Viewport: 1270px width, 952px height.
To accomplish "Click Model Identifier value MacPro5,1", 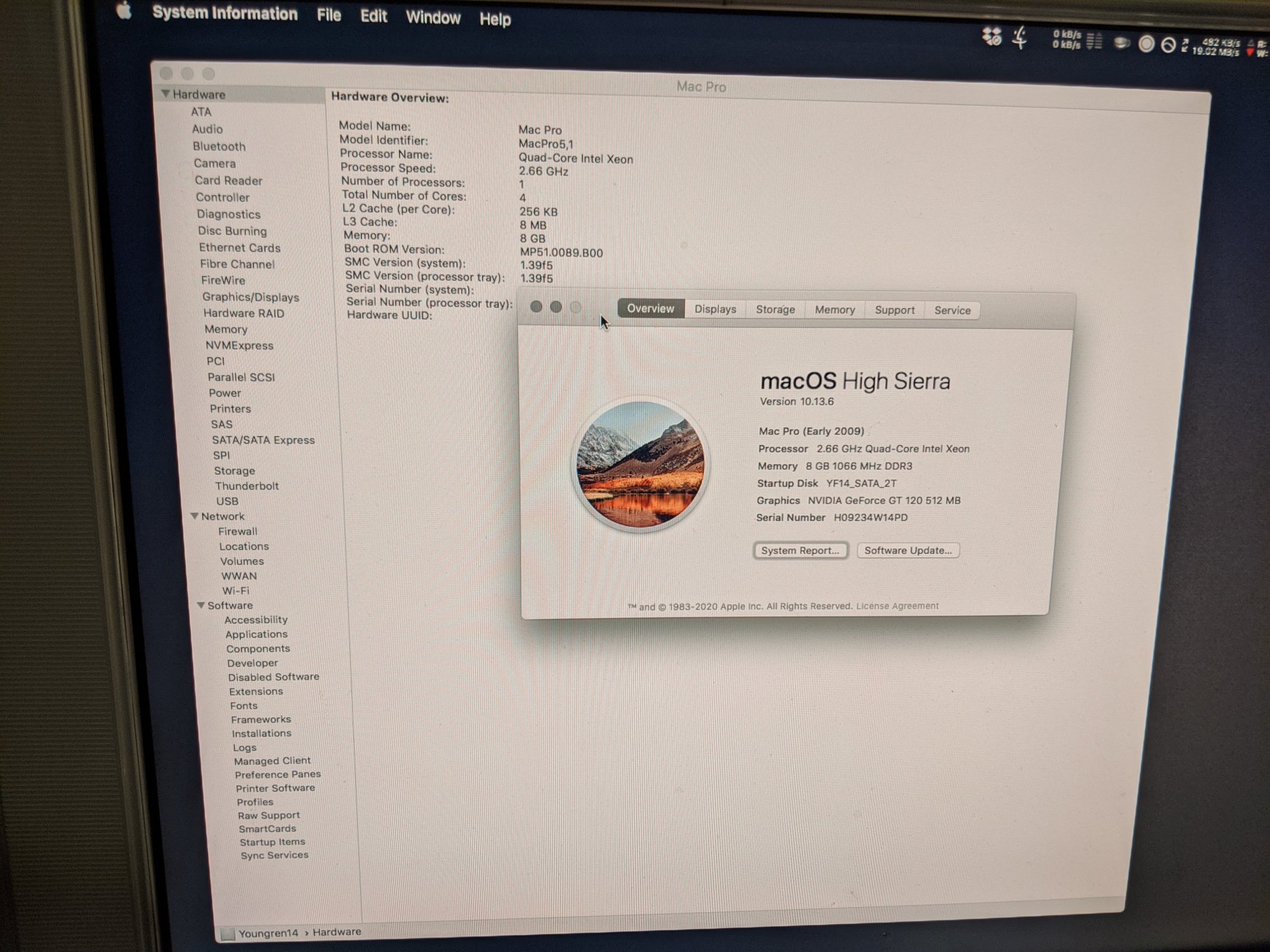I will point(545,144).
